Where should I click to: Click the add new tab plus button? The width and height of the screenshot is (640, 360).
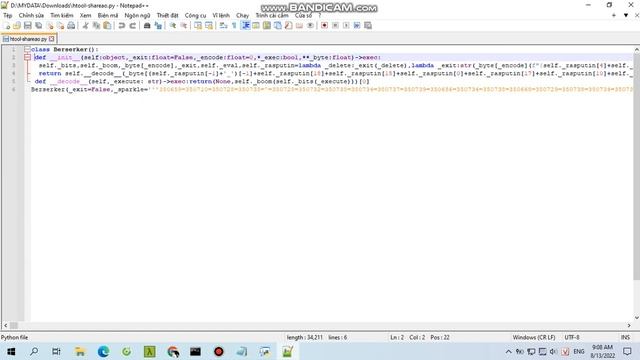coord(614,15)
